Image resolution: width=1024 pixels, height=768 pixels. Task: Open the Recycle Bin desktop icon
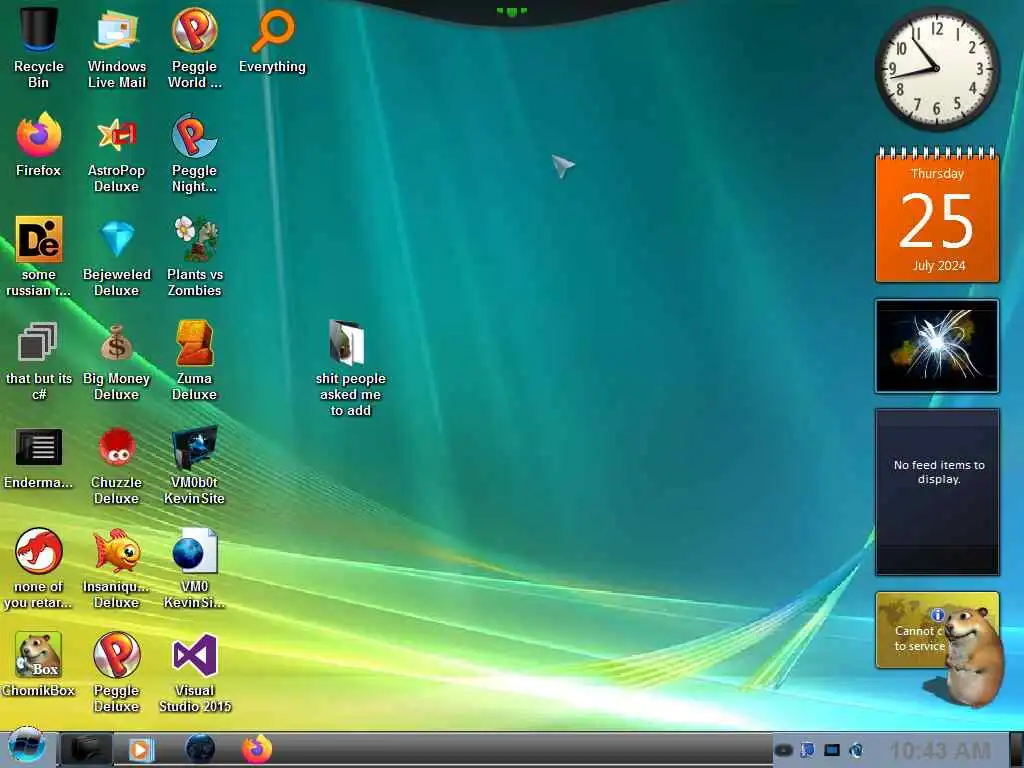[39, 47]
